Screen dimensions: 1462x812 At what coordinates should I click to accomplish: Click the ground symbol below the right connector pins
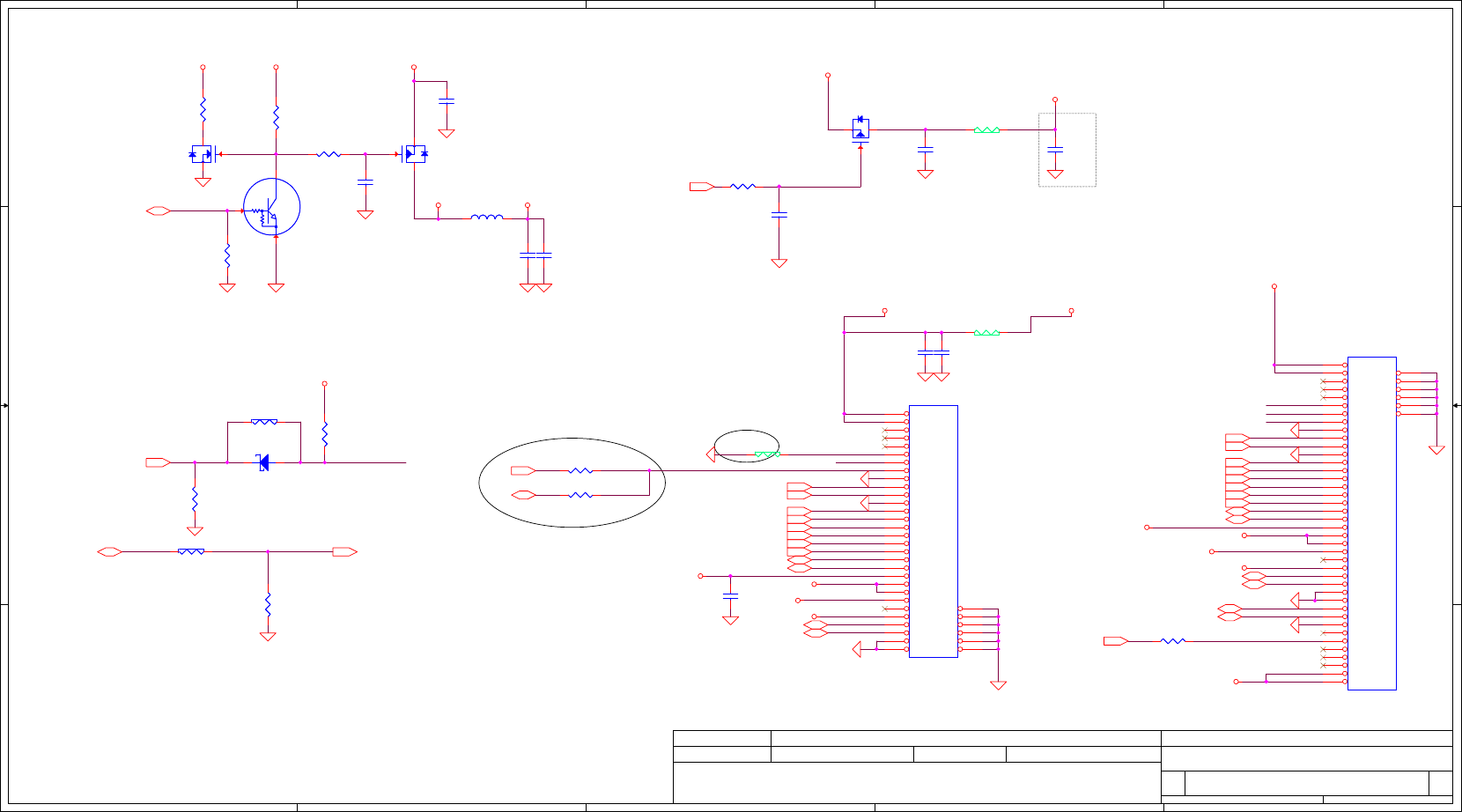1436,450
